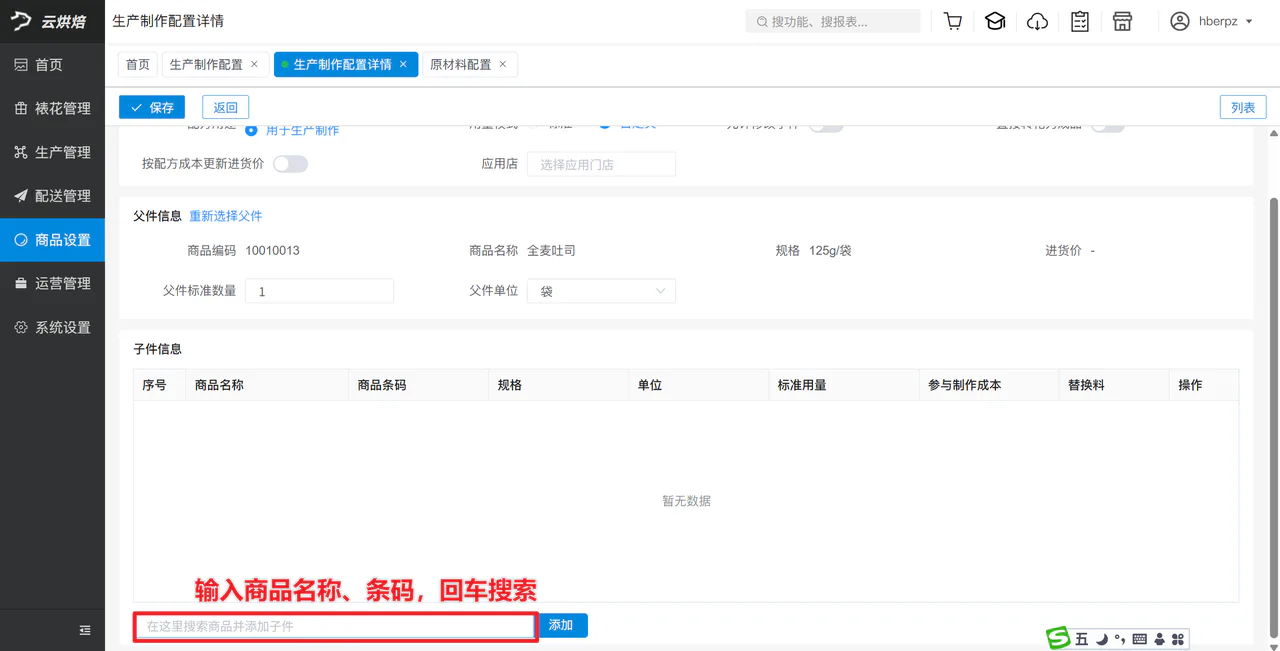The height and width of the screenshot is (651, 1280).
Task: Open the store shop icon in header
Action: (x=1122, y=21)
